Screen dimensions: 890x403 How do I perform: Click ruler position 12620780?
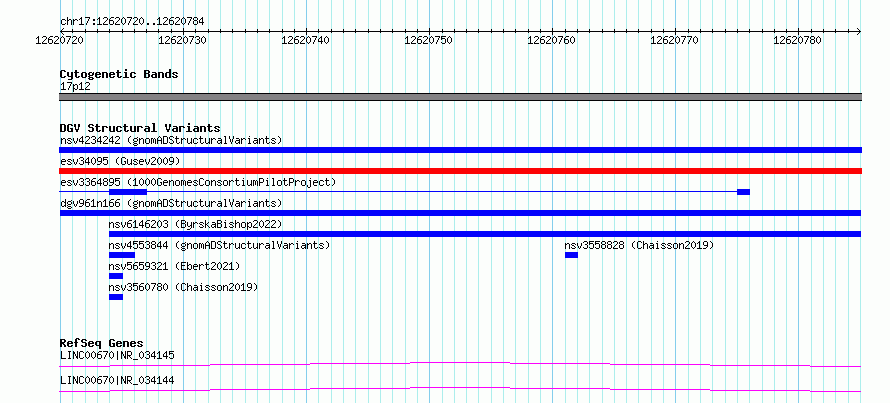798,40
